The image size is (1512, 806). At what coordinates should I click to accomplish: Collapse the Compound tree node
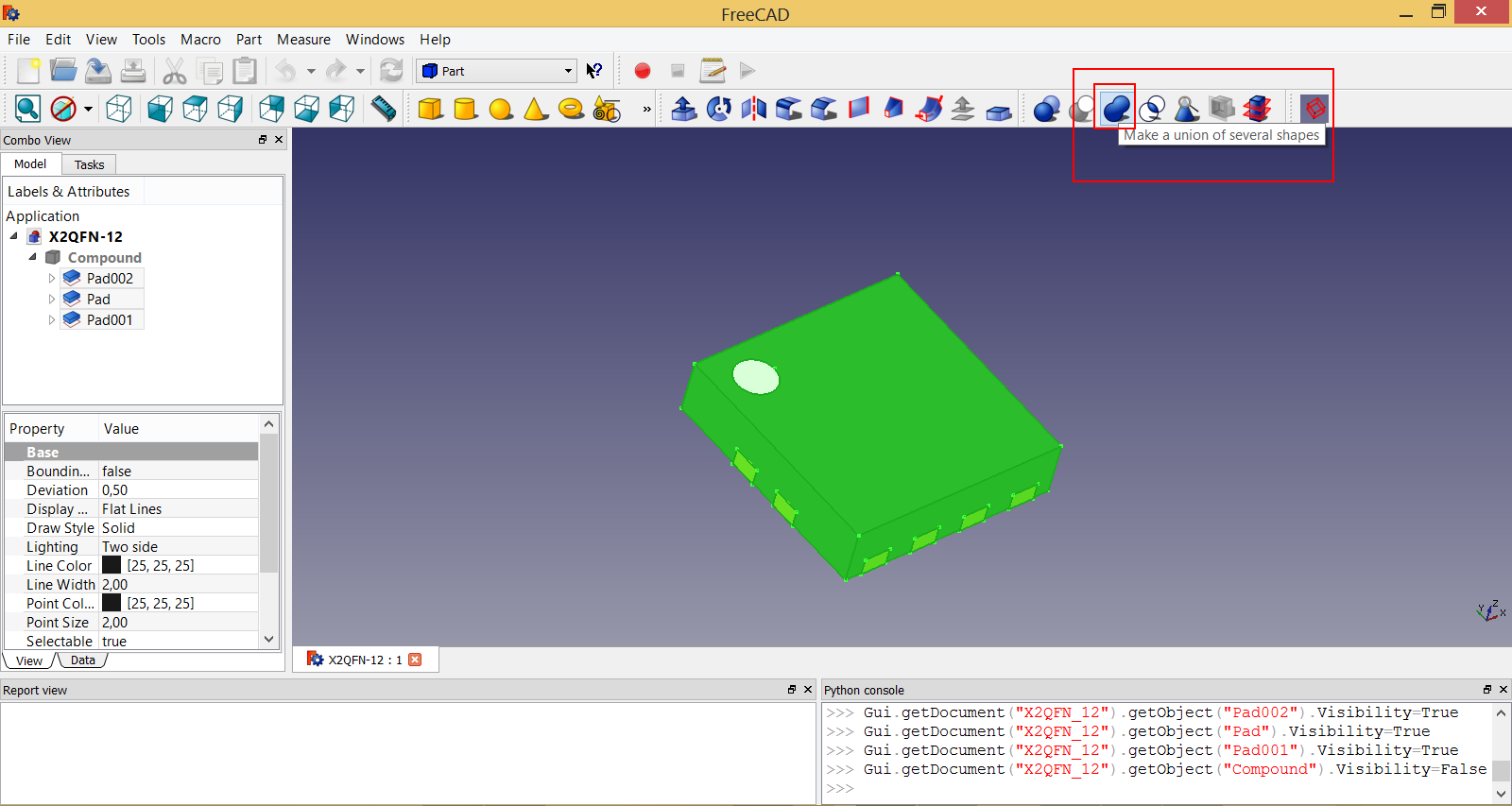(33, 257)
